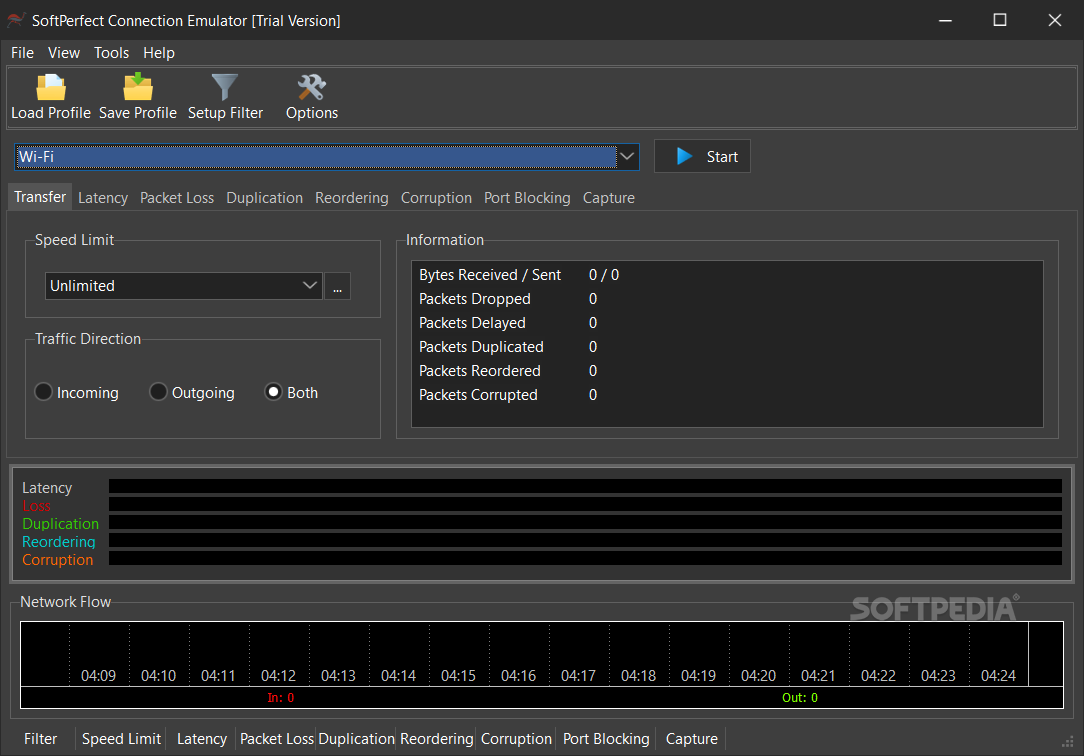Open the Help menu

(158, 53)
